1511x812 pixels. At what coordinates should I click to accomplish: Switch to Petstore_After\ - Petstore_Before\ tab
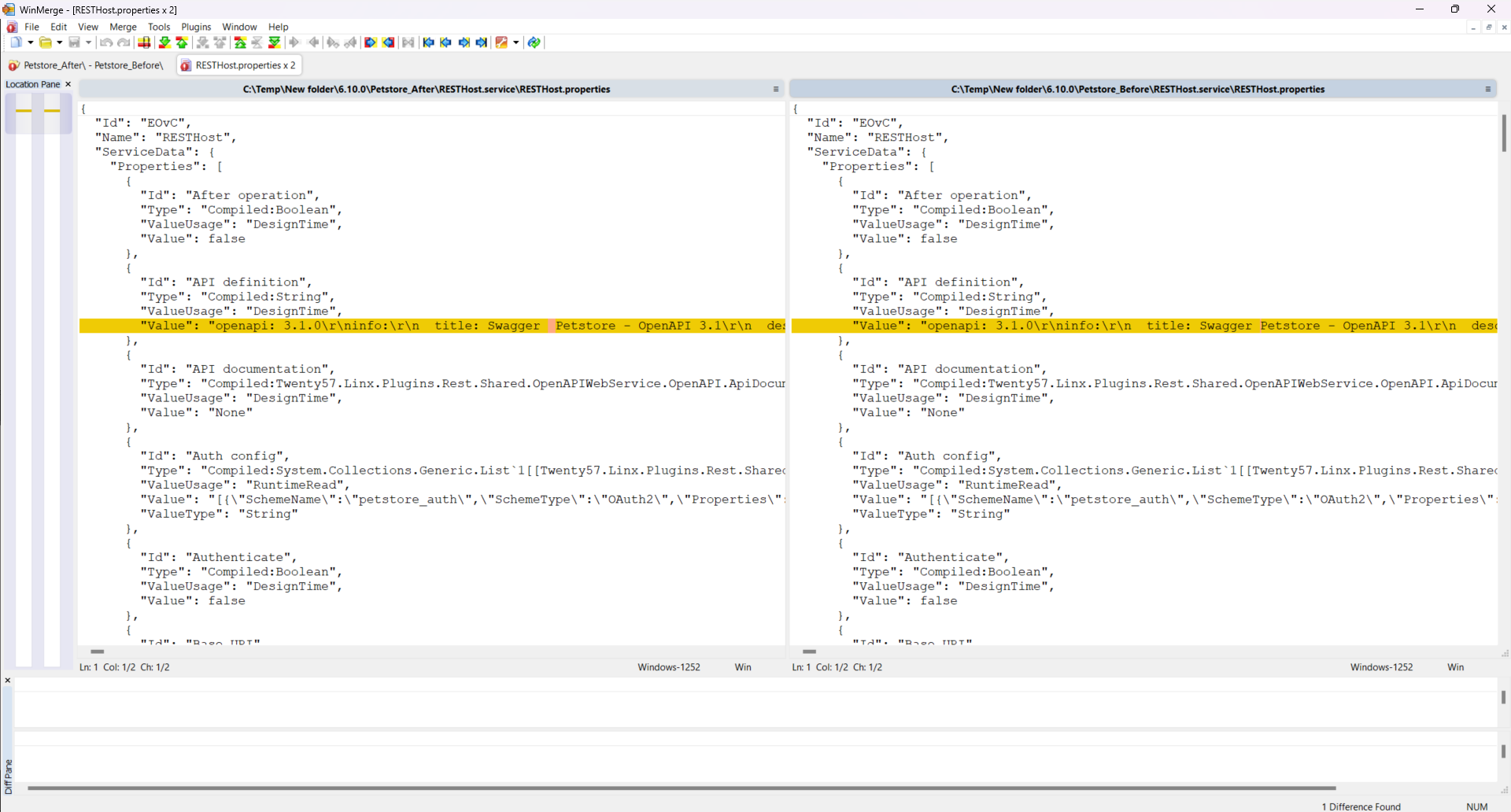[87, 65]
